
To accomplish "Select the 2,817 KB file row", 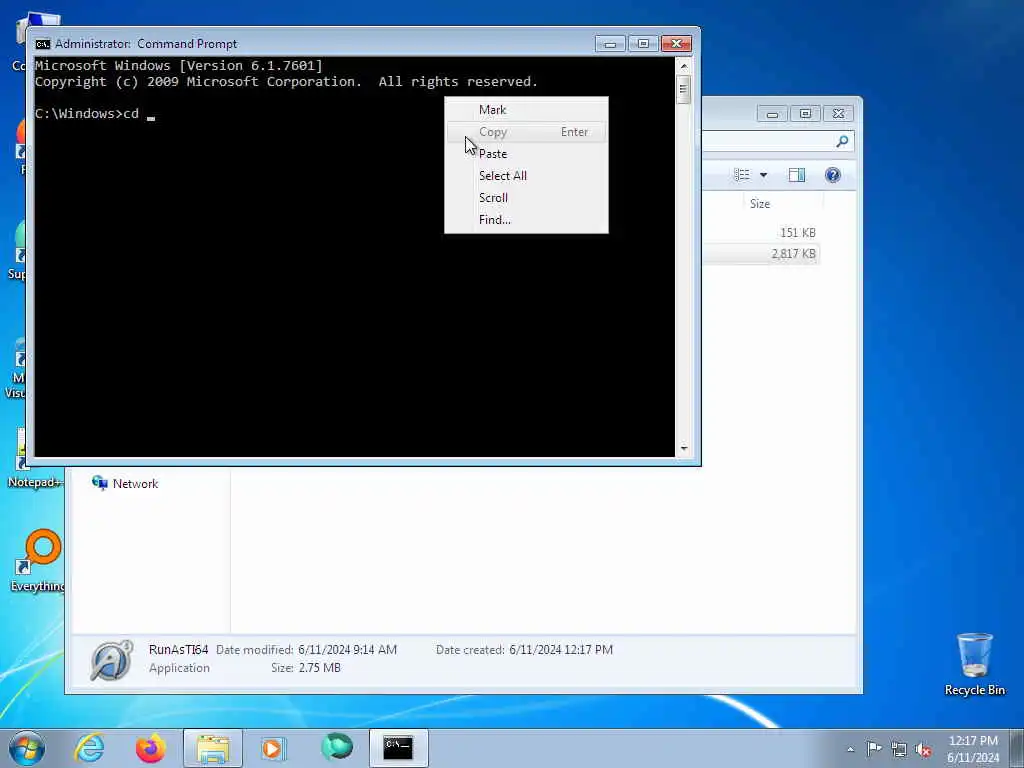I will pos(761,254).
